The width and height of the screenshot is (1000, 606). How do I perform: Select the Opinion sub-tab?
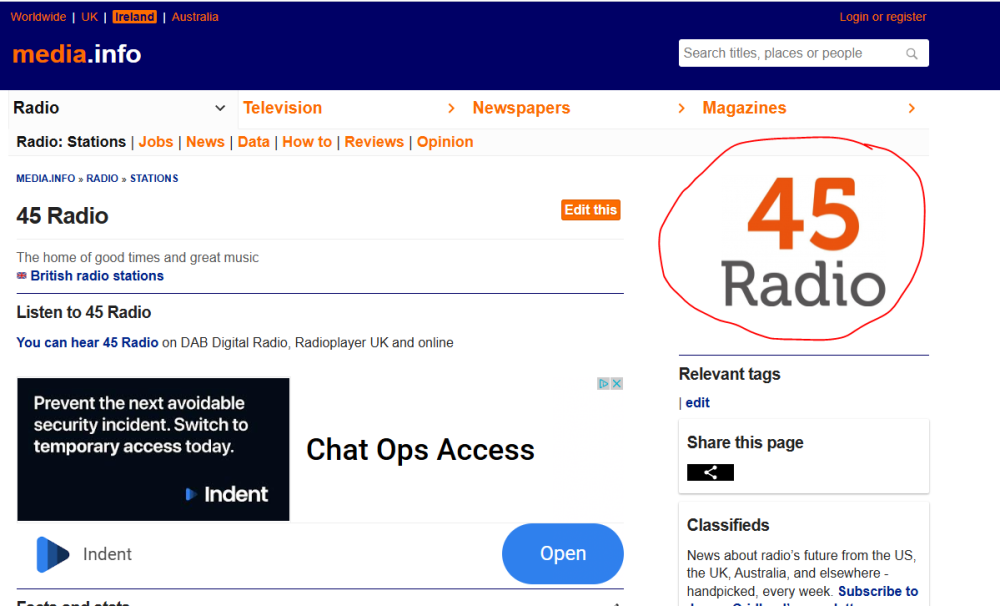[x=445, y=142]
